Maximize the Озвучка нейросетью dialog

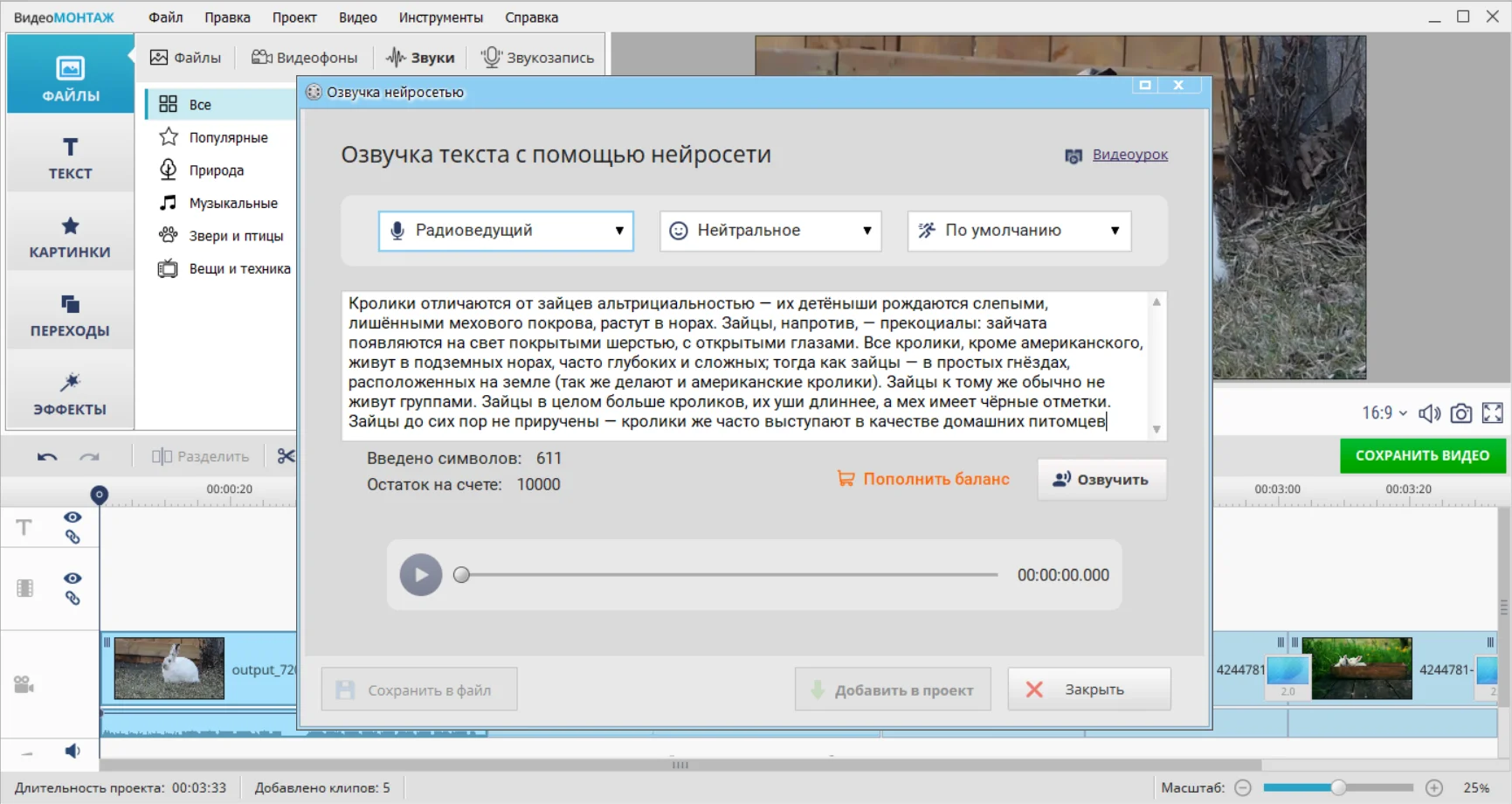tap(1144, 85)
